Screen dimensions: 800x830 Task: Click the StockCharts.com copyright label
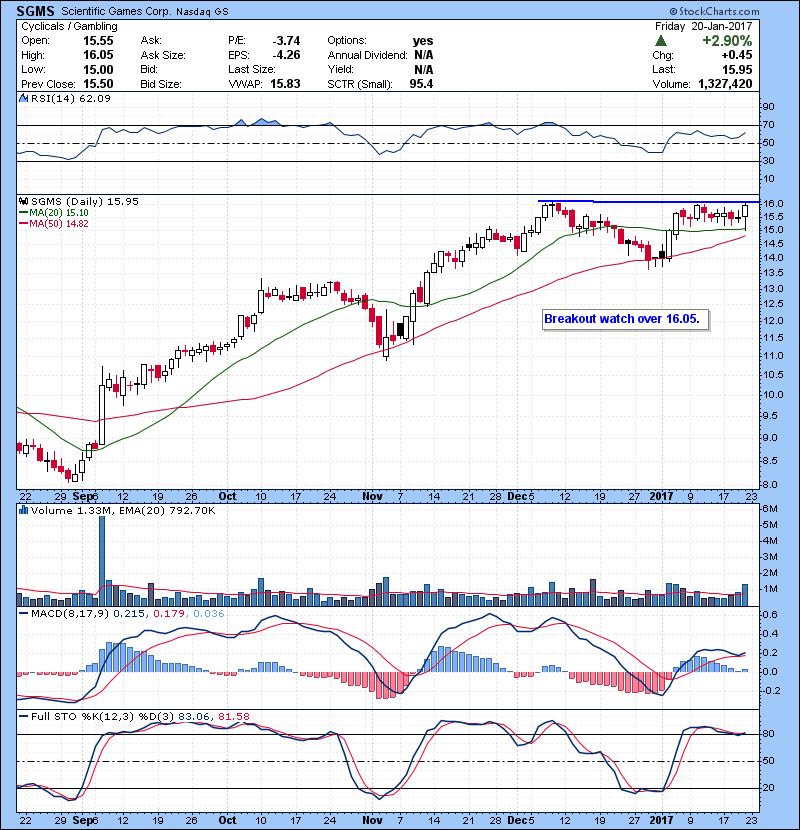click(715, 11)
